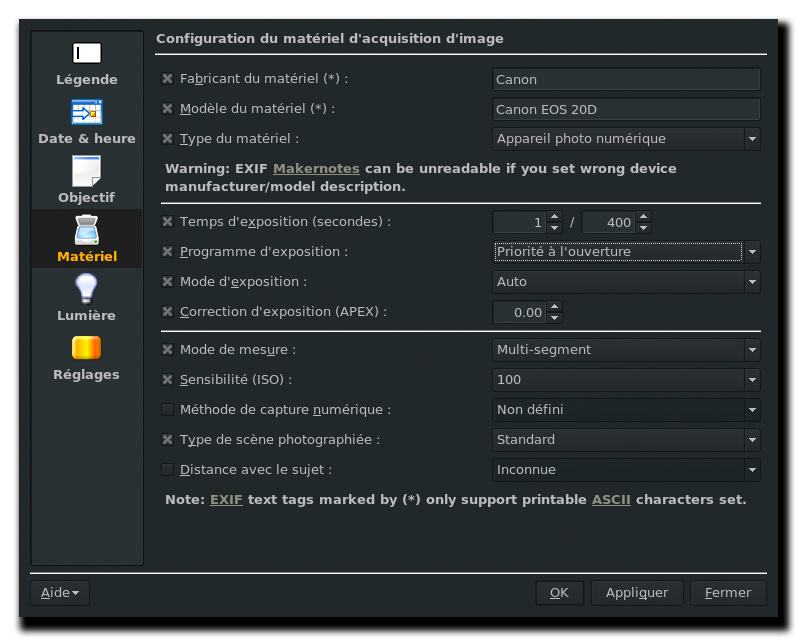The width and height of the screenshot is (801, 640).
Task: Click the Appliquer button
Action: point(637,593)
